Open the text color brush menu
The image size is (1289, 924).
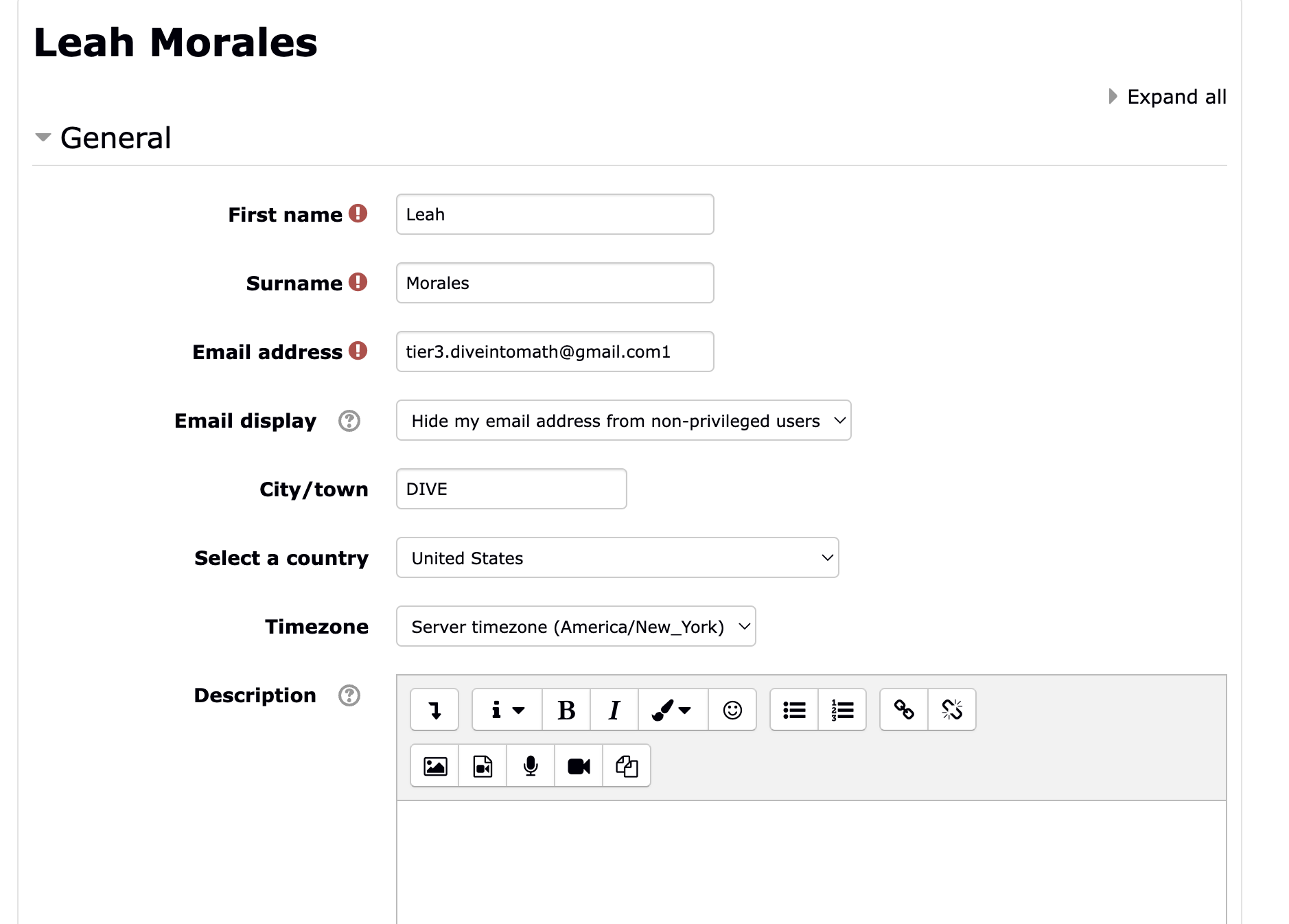673,710
